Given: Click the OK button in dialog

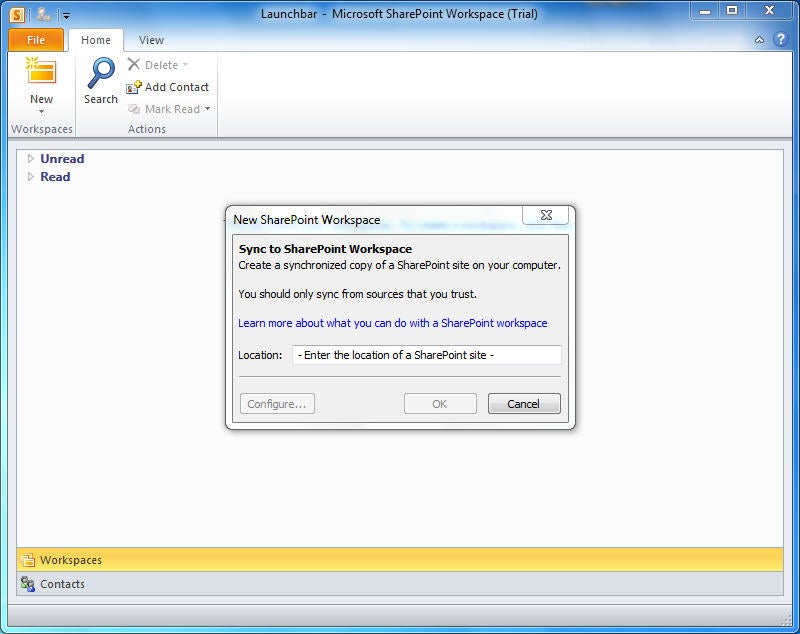Looking at the screenshot, I should (440, 403).
